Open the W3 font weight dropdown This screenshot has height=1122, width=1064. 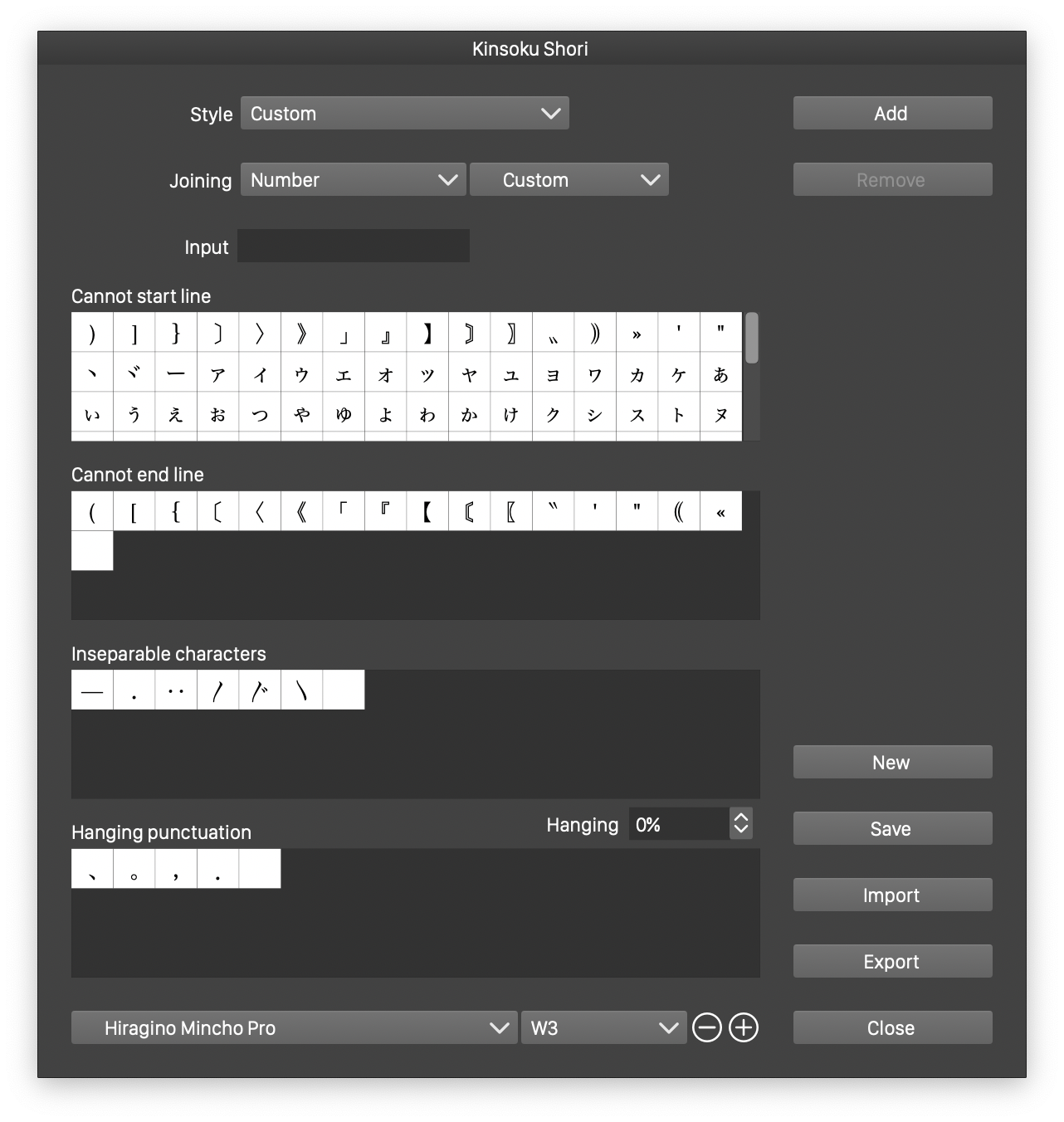[x=603, y=1027]
